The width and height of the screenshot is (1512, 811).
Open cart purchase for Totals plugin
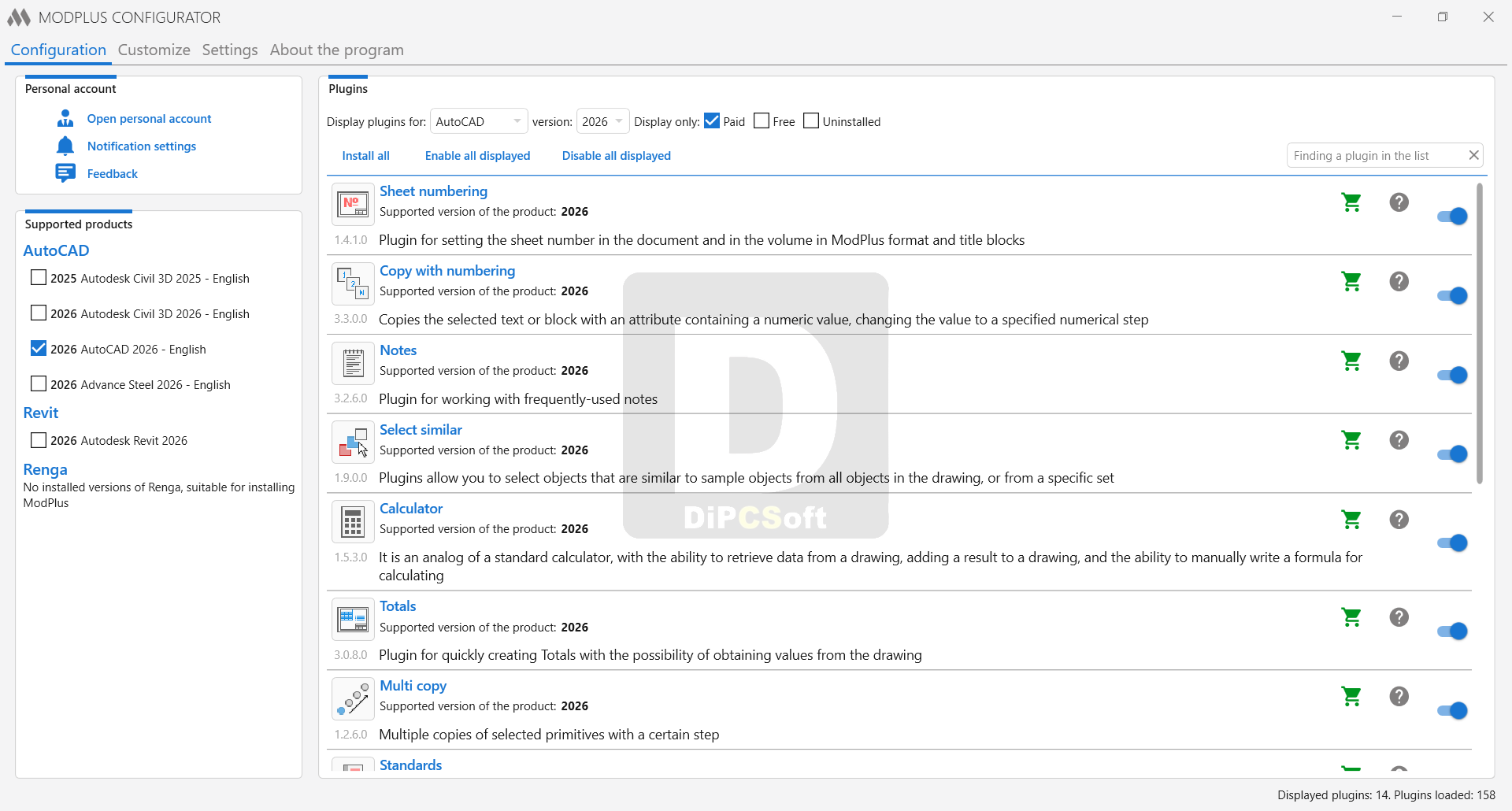tap(1351, 617)
